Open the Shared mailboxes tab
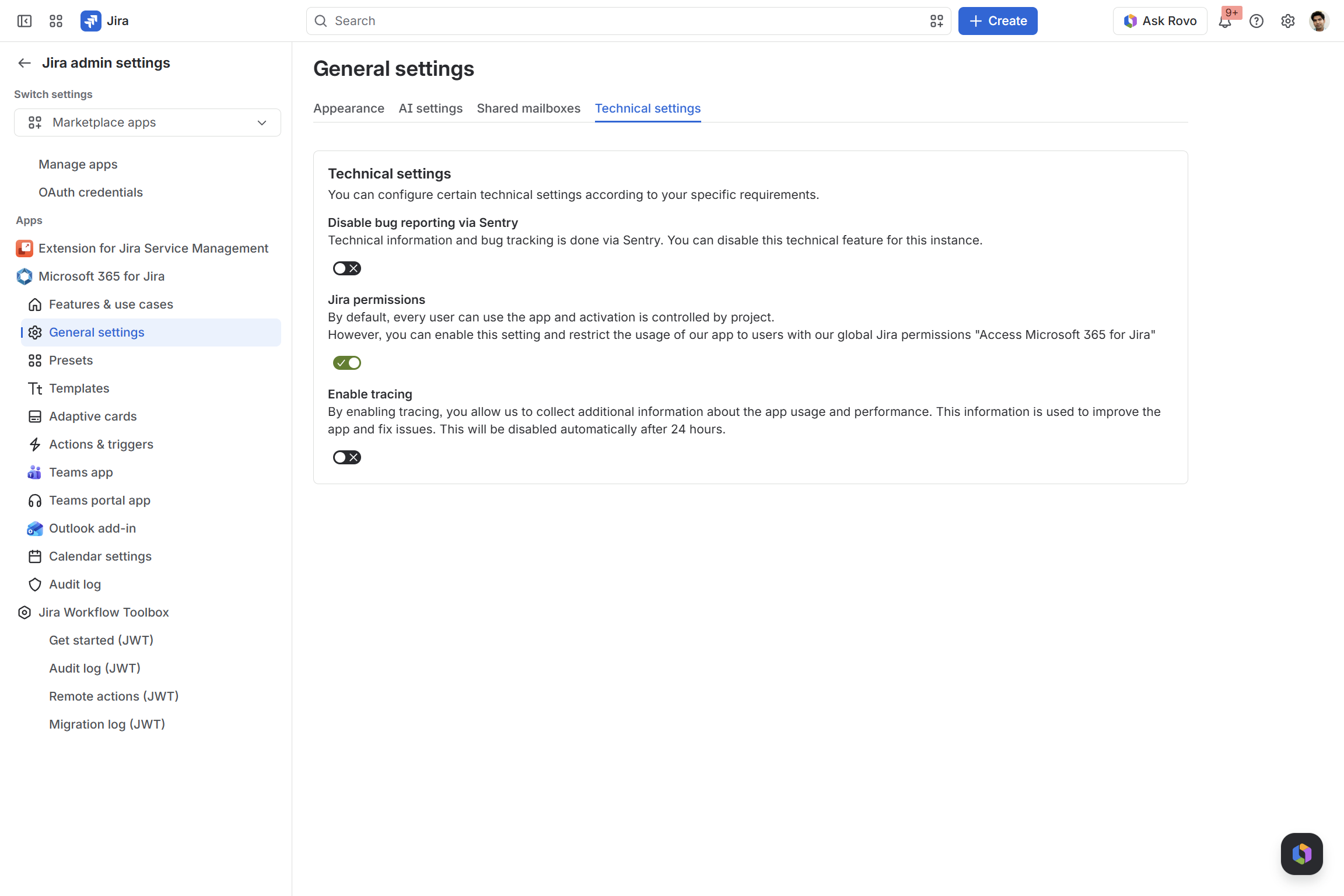This screenshot has width=1344, height=896. [x=528, y=108]
